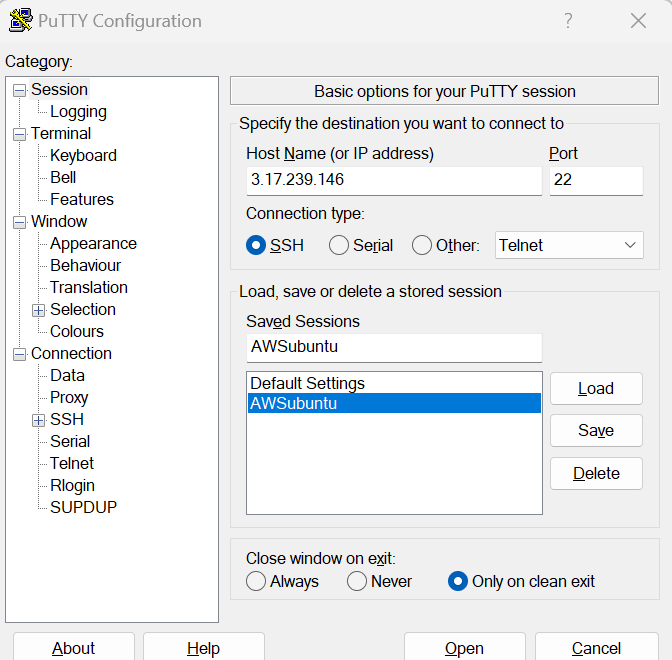This screenshot has height=660, width=672.
Task: Delete the selected AWSubuntu session
Action: tap(596, 474)
